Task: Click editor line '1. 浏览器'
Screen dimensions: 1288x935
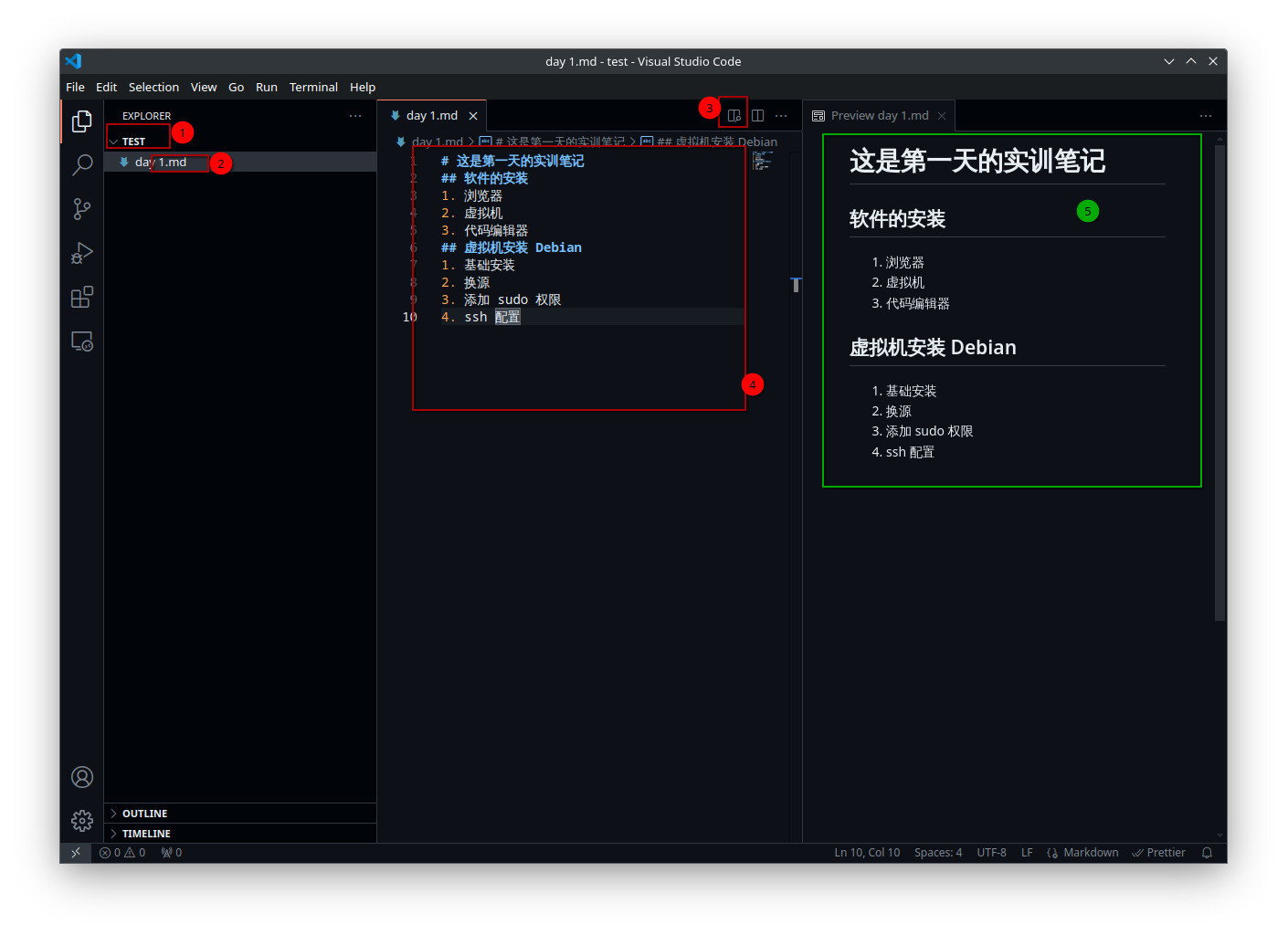Action: pos(471,195)
